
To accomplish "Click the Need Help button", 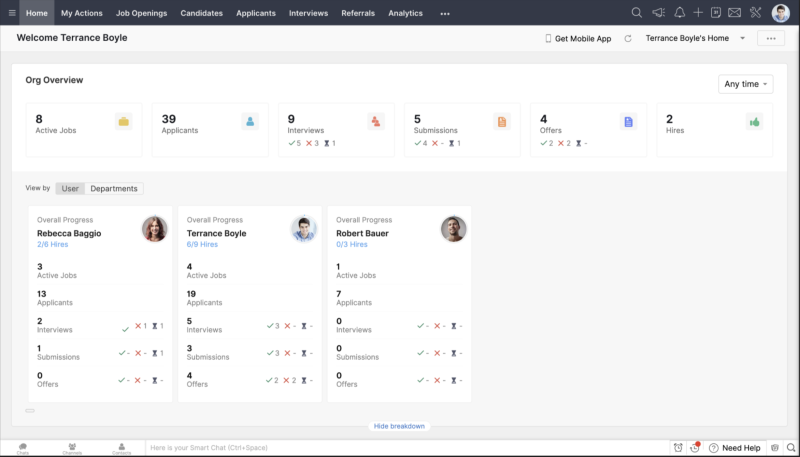I will click(736, 448).
